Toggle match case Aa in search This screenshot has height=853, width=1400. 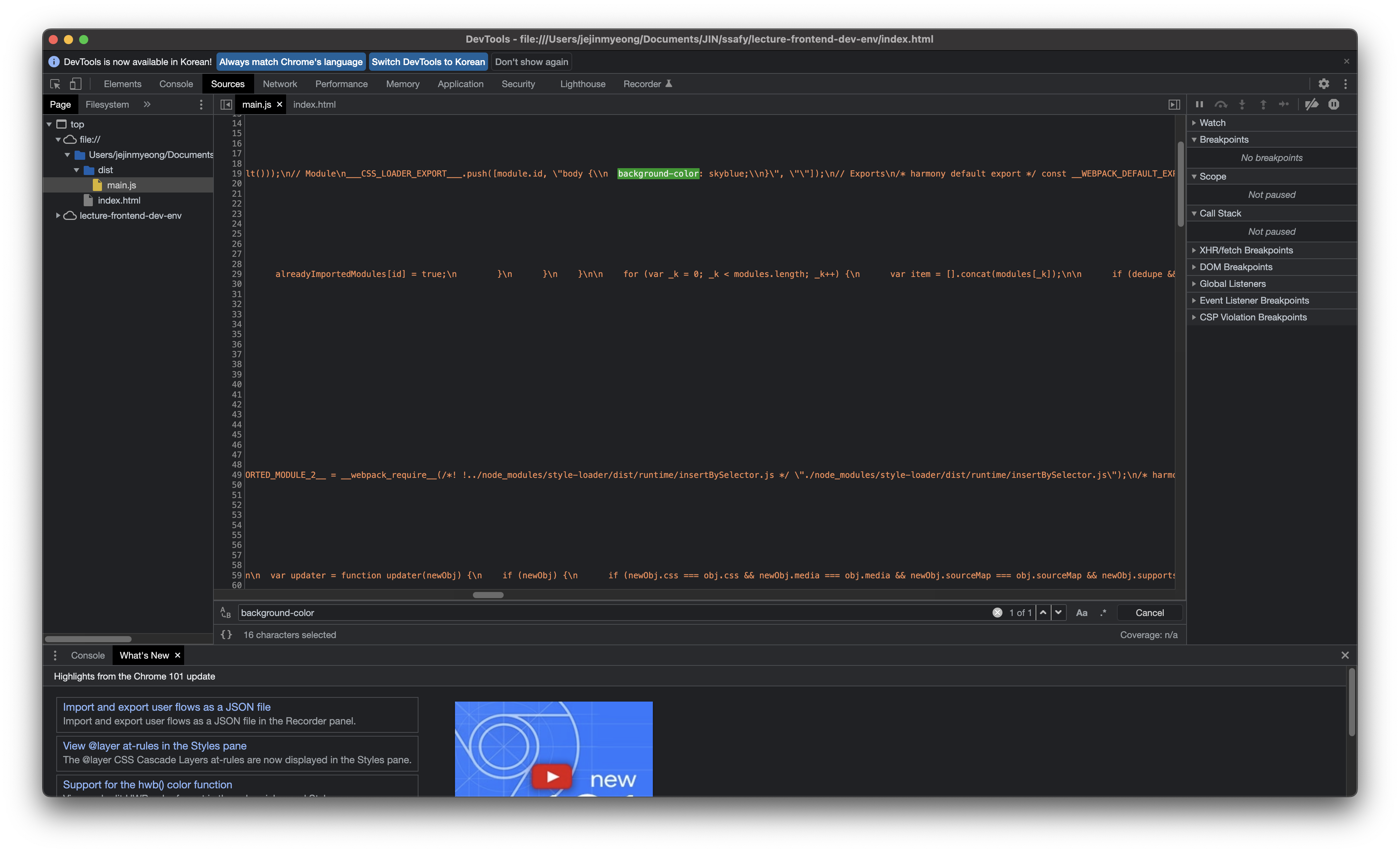[x=1081, y=613]
